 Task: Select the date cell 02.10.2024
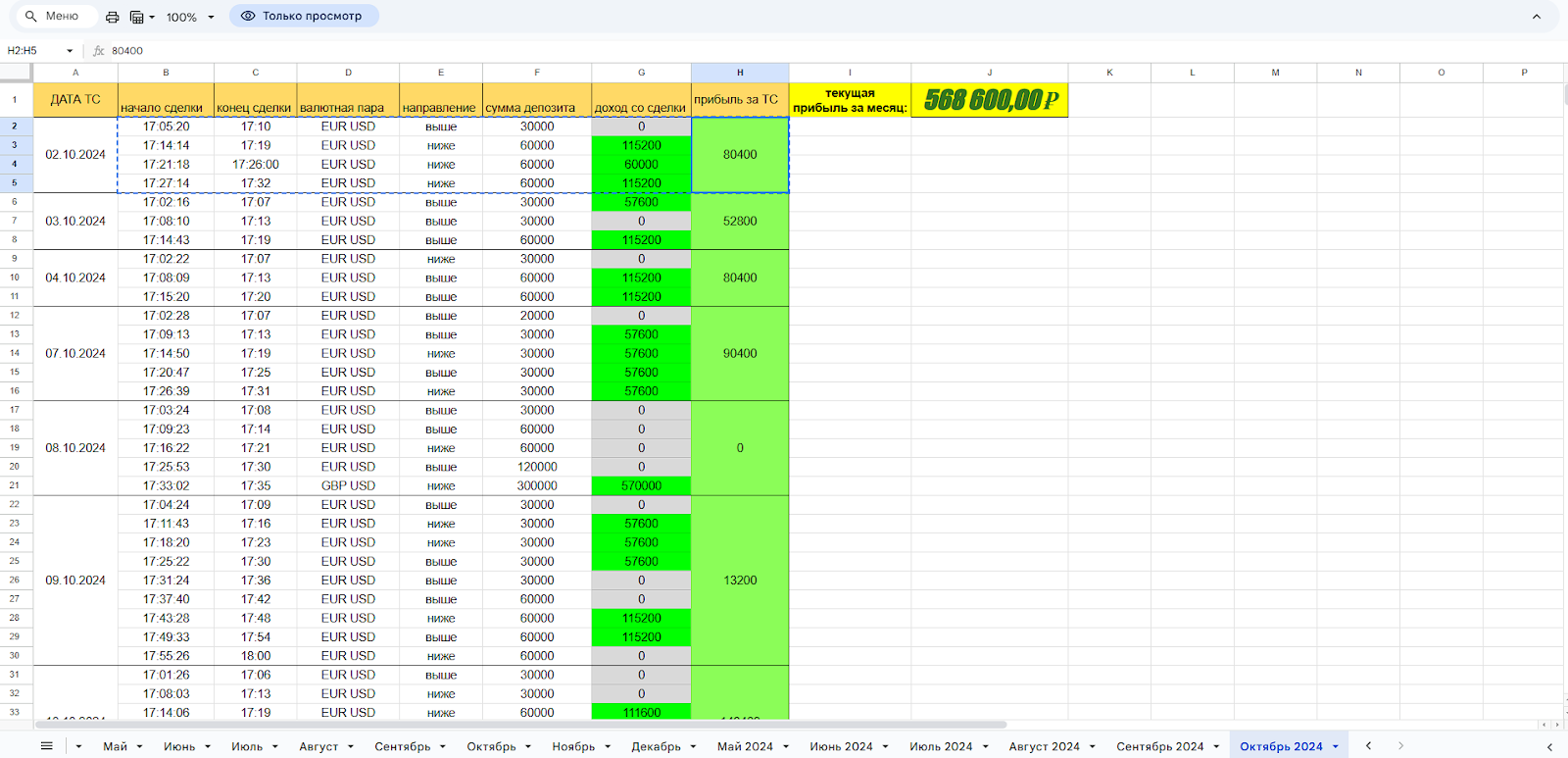point(75,155)
